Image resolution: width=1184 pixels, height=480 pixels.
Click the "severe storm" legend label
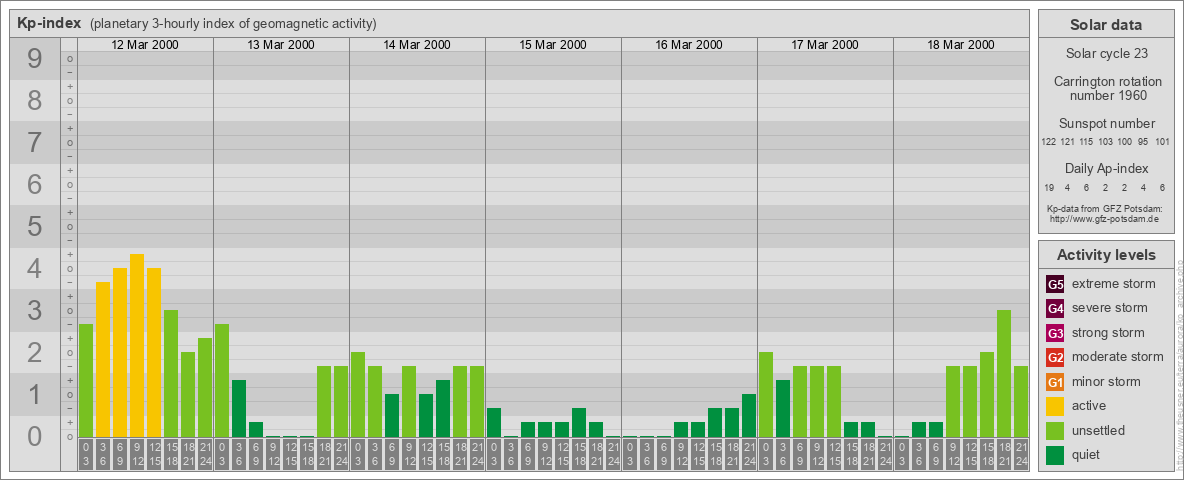(x=1110, y=308)
